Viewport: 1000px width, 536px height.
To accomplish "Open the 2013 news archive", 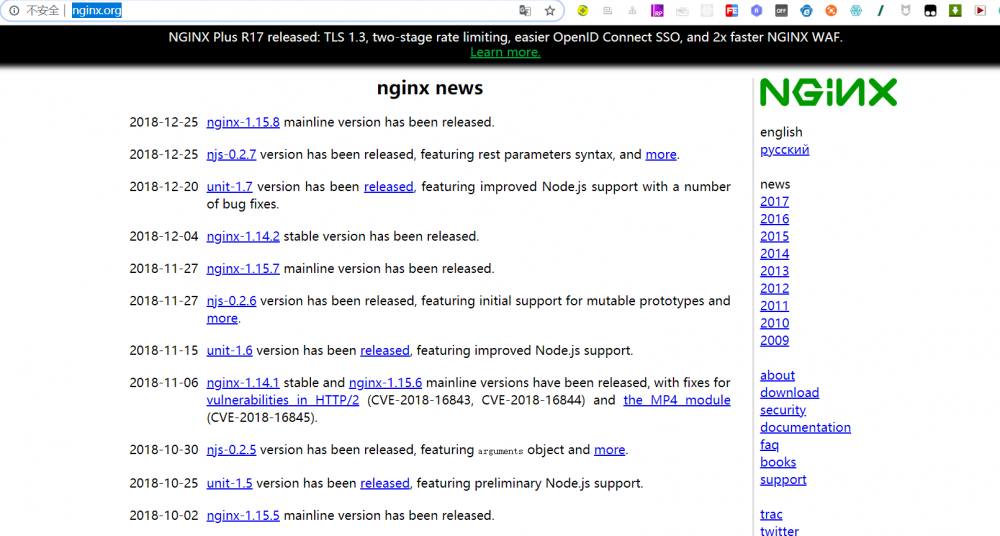I will tap(774, 271).
